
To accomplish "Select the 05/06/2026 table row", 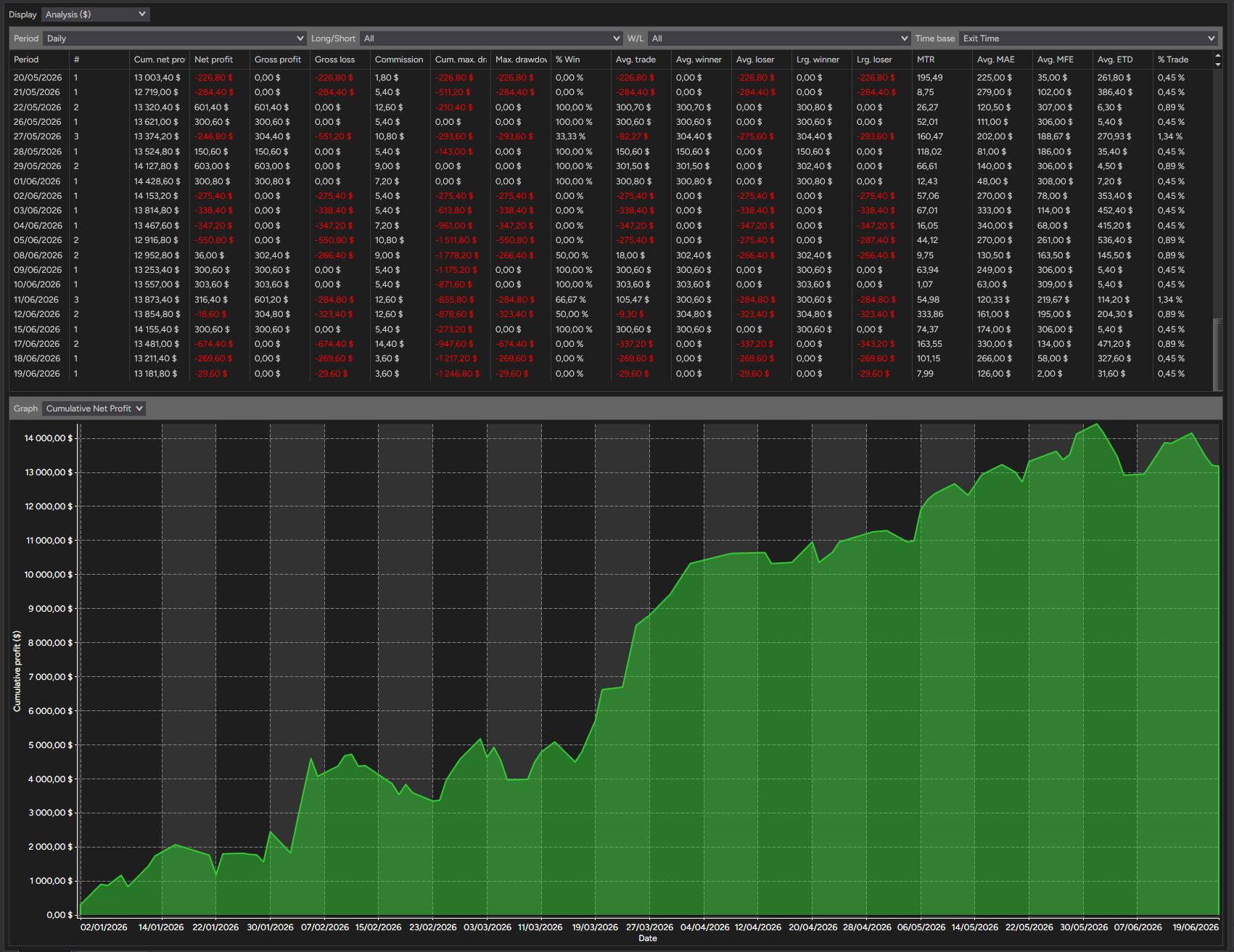I will [x=611, y=240].
